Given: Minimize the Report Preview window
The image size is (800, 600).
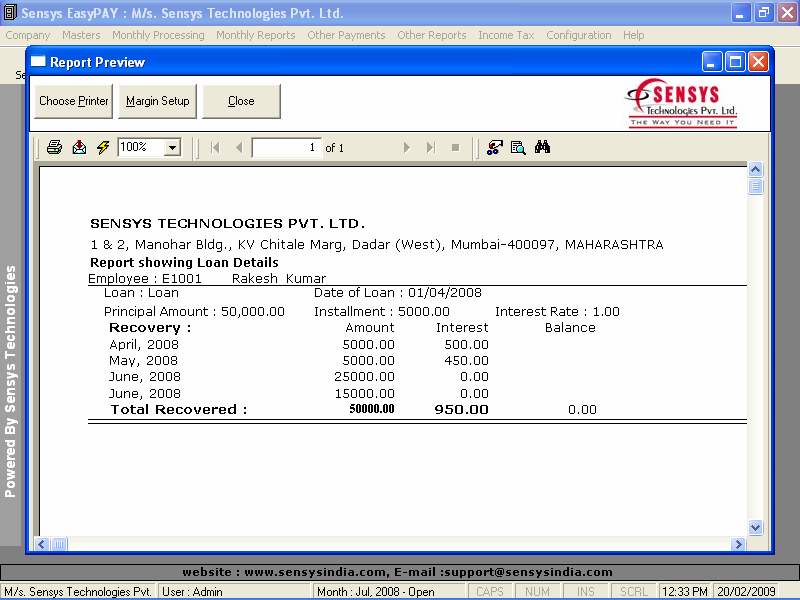Looking at the screenshot, I should (x=712, y=62).
